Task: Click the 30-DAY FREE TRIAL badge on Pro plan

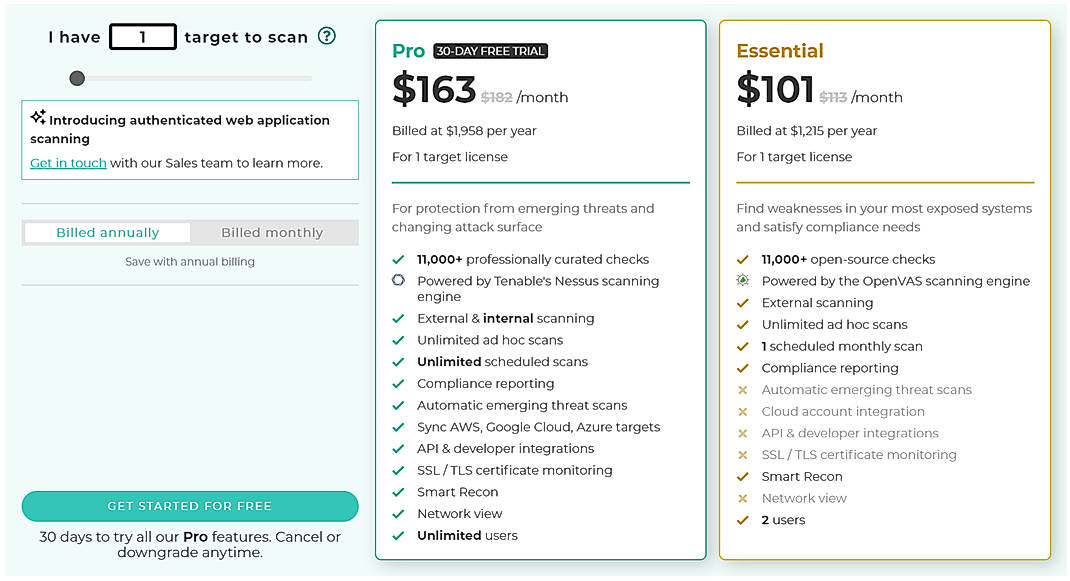Action: tap(490, 50)
